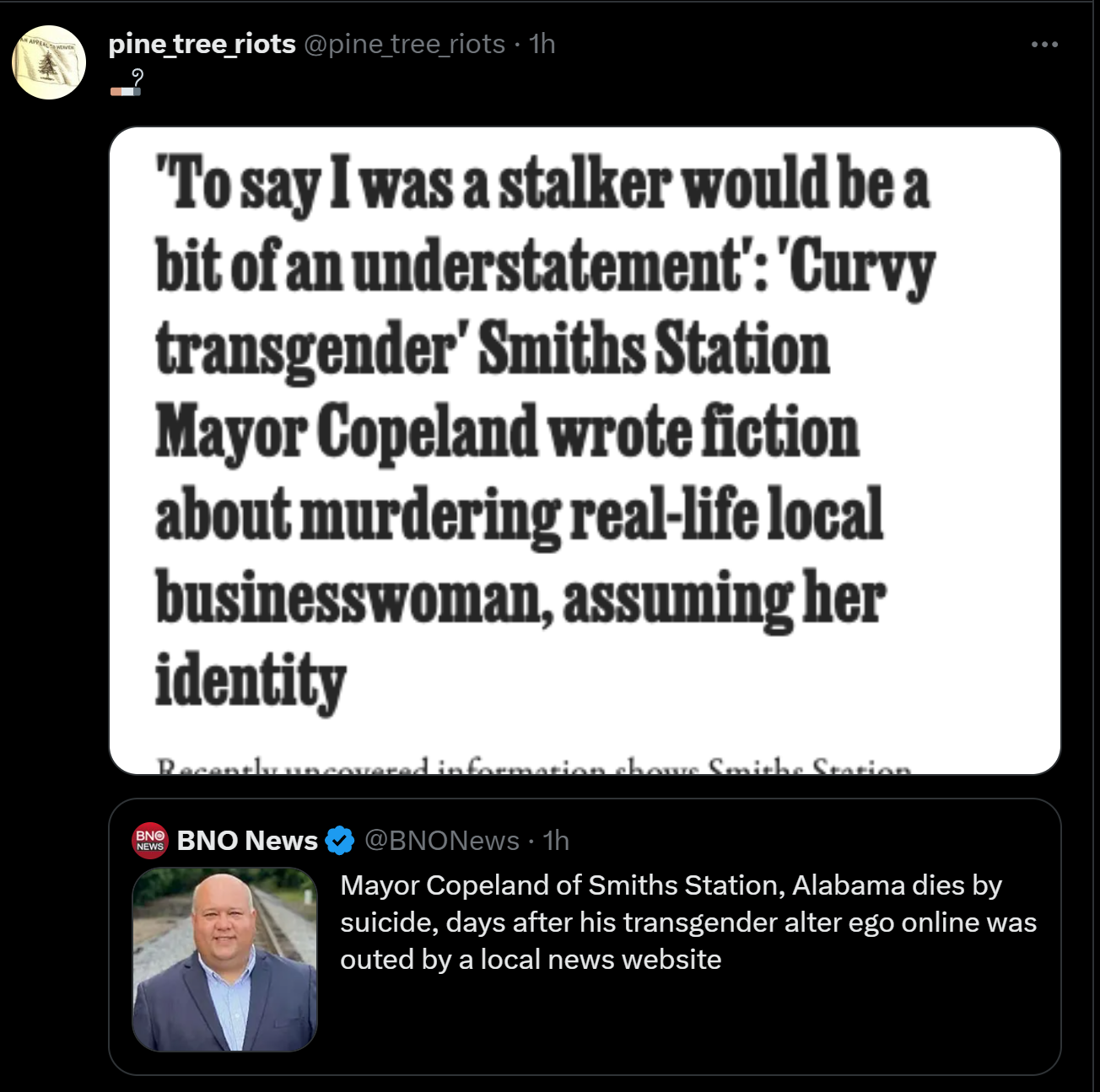Click the quoted tweet text about Mayor Copeland
The width and height of the screenshot is (1100, 1092).
(x=687, y=922)
